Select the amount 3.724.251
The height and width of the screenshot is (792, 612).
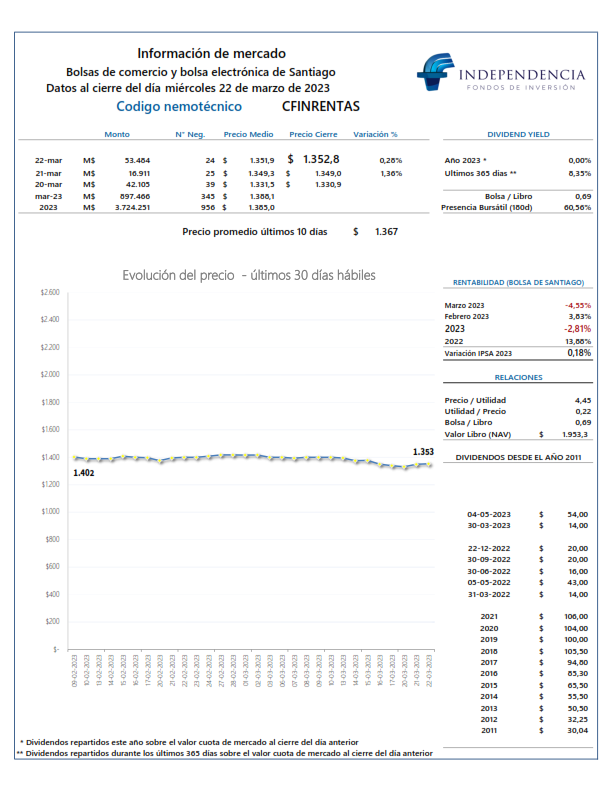(132, 208)
